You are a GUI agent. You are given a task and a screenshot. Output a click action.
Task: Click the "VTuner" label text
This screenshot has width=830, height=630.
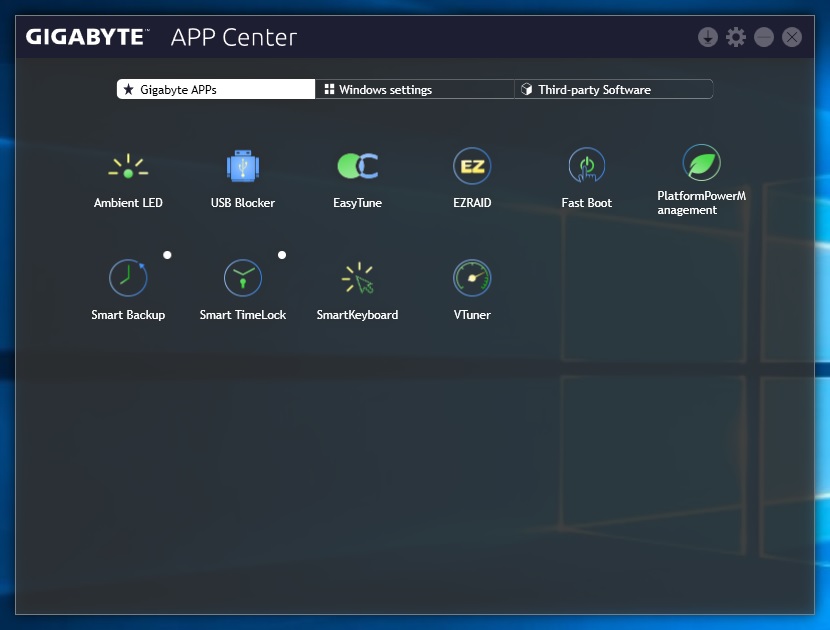(472, 315)
